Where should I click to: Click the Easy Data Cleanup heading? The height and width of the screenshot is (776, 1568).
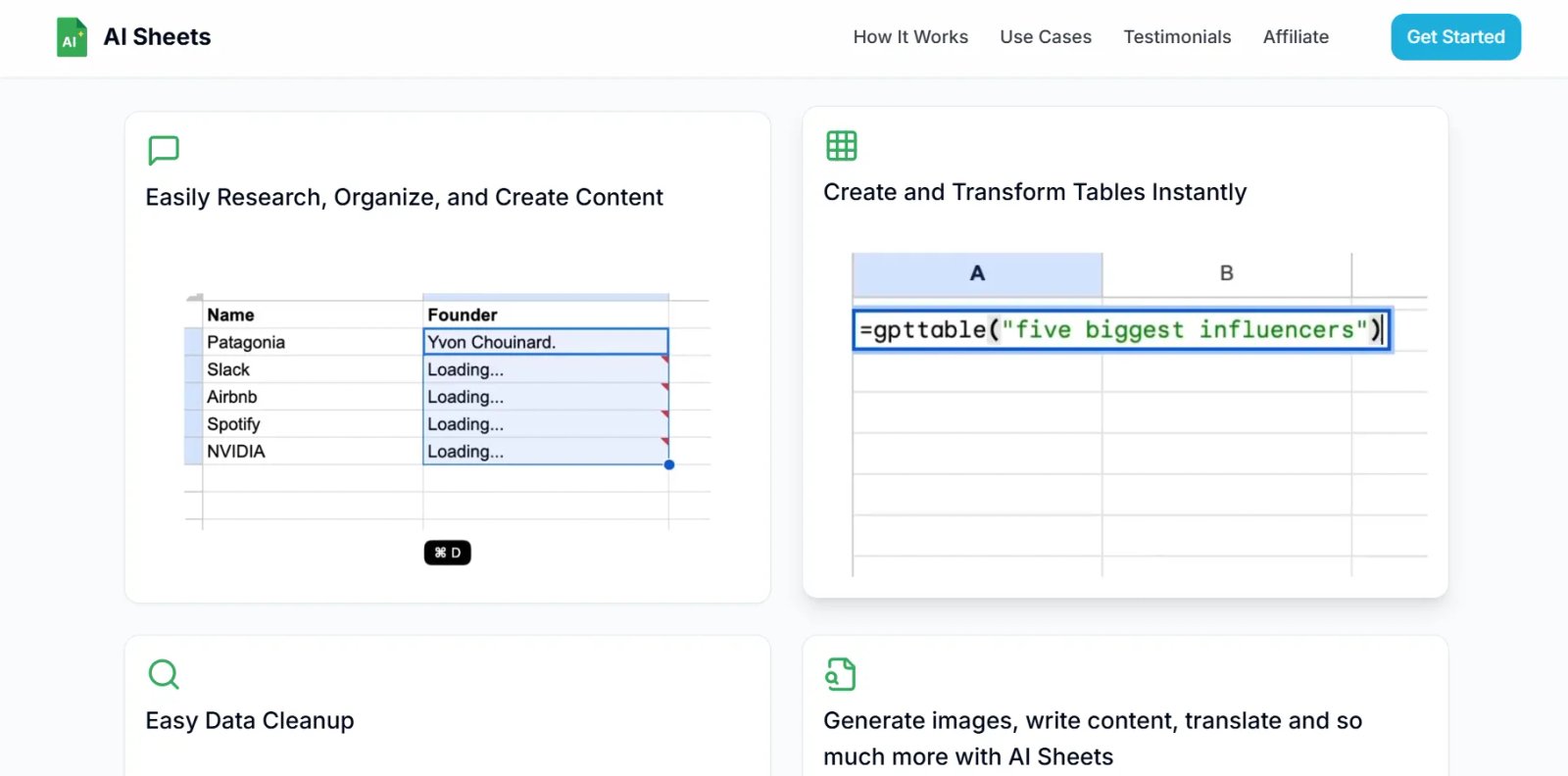point(250,720)
